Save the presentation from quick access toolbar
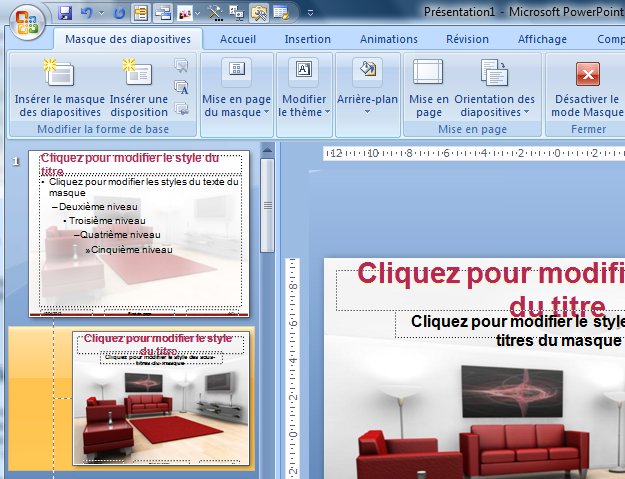625x479 pixels. [65, 13]
